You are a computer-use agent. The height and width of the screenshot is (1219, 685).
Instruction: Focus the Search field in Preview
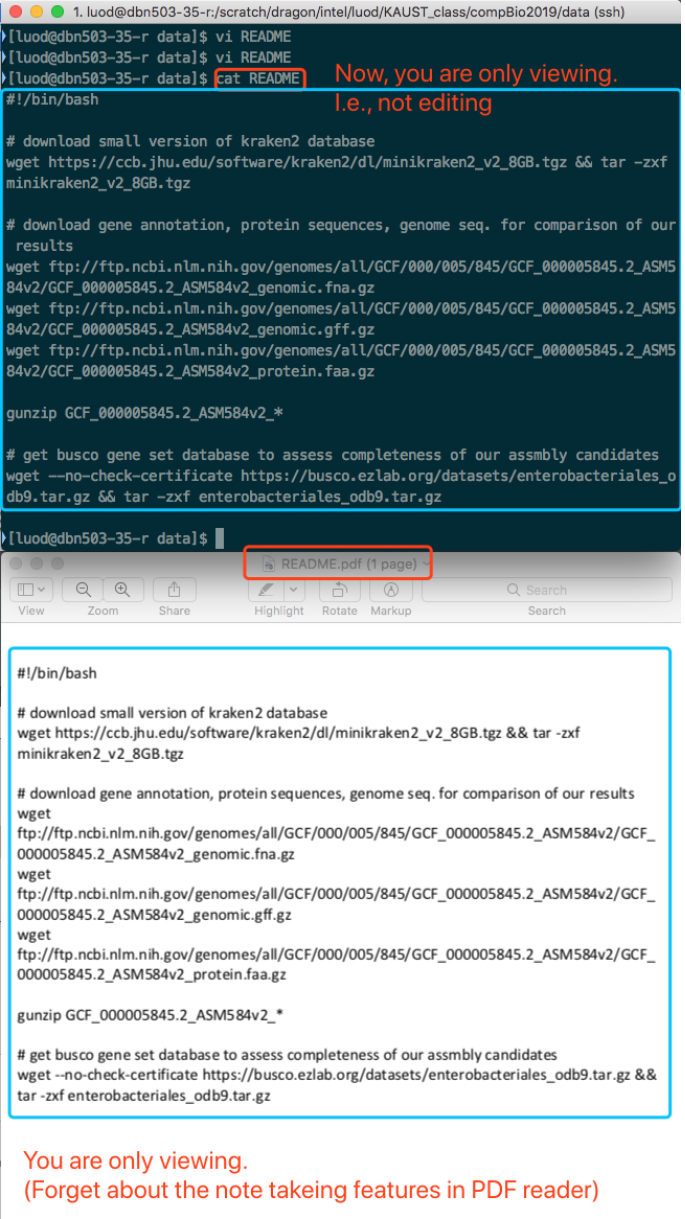[x=547, y=590]
